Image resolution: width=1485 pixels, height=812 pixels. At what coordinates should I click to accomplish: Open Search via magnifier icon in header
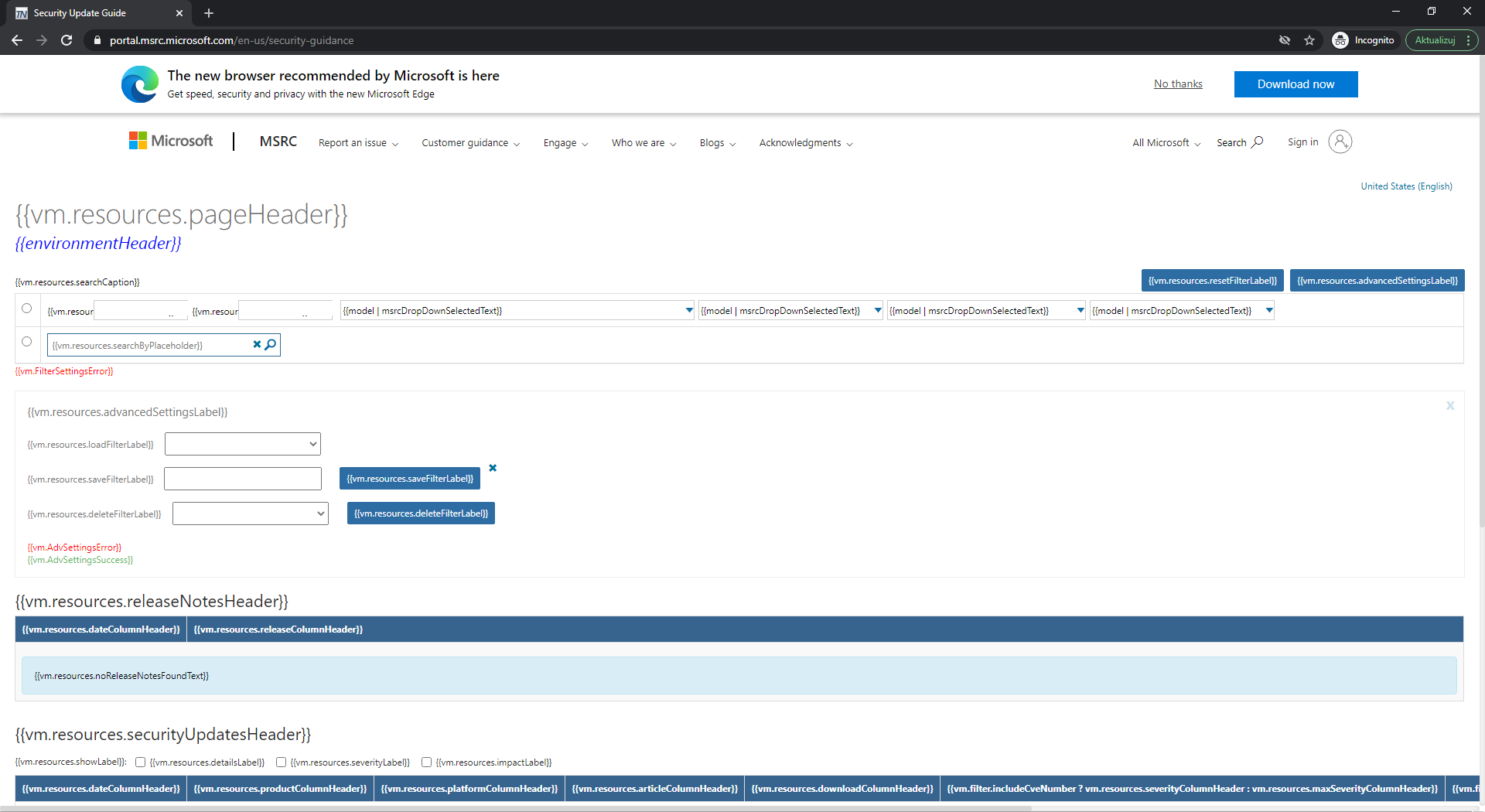(x=1258, y=142)
